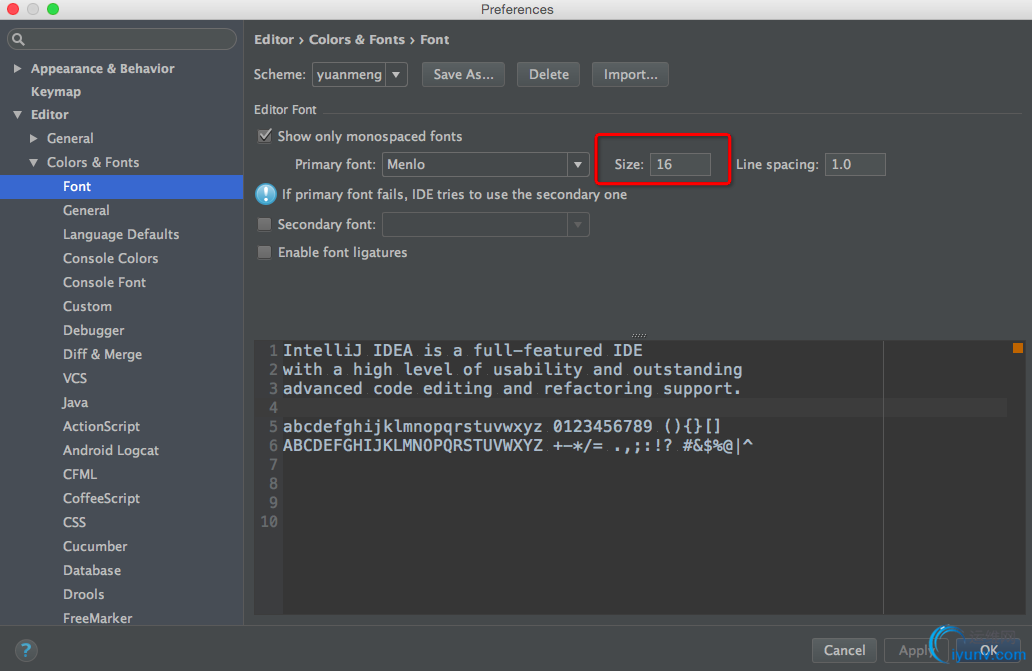
Task: Click the Delete scheme button
Action: 549,74
